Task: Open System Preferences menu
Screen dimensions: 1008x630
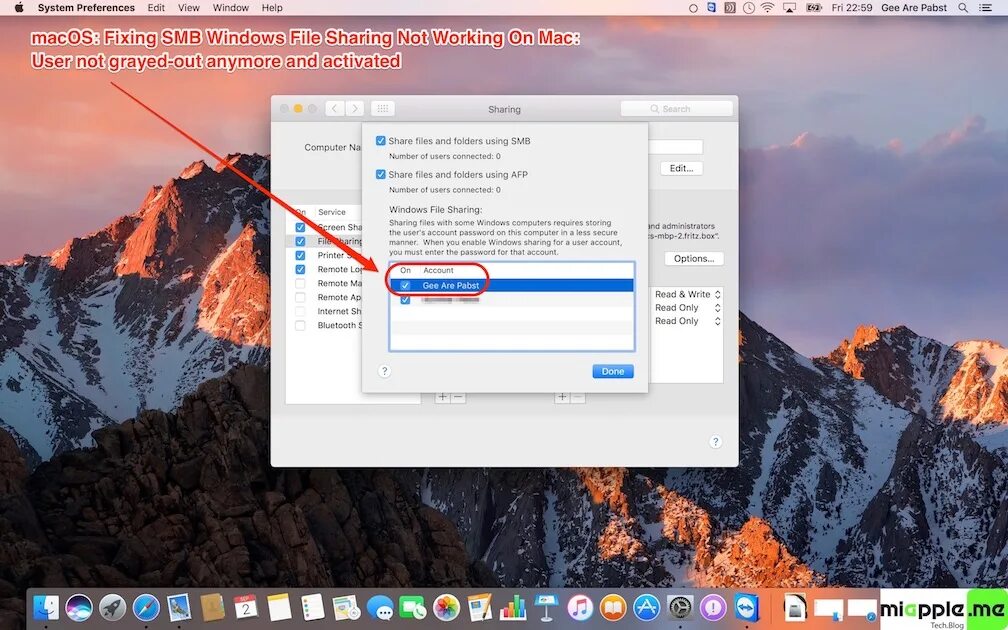Action: [x=86, y=8]
